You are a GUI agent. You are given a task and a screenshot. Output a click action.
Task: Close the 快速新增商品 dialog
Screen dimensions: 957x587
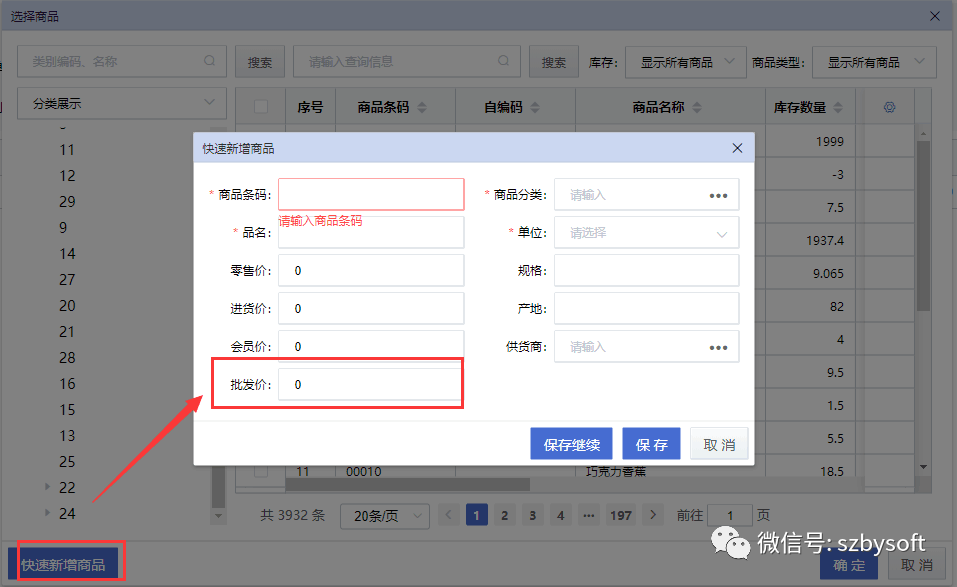click(737, 148)
